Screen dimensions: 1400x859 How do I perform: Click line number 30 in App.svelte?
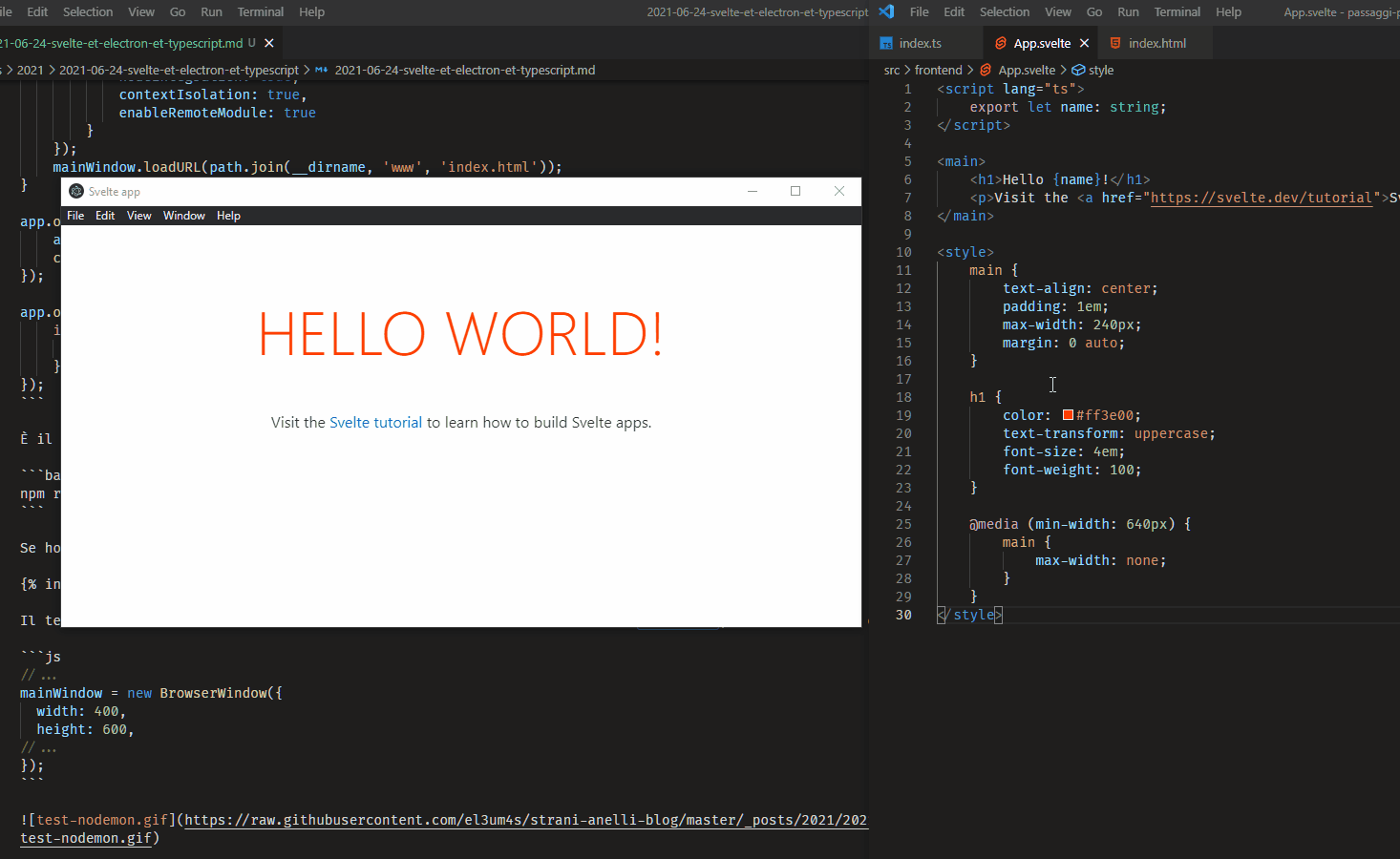(x=903, y=615)
